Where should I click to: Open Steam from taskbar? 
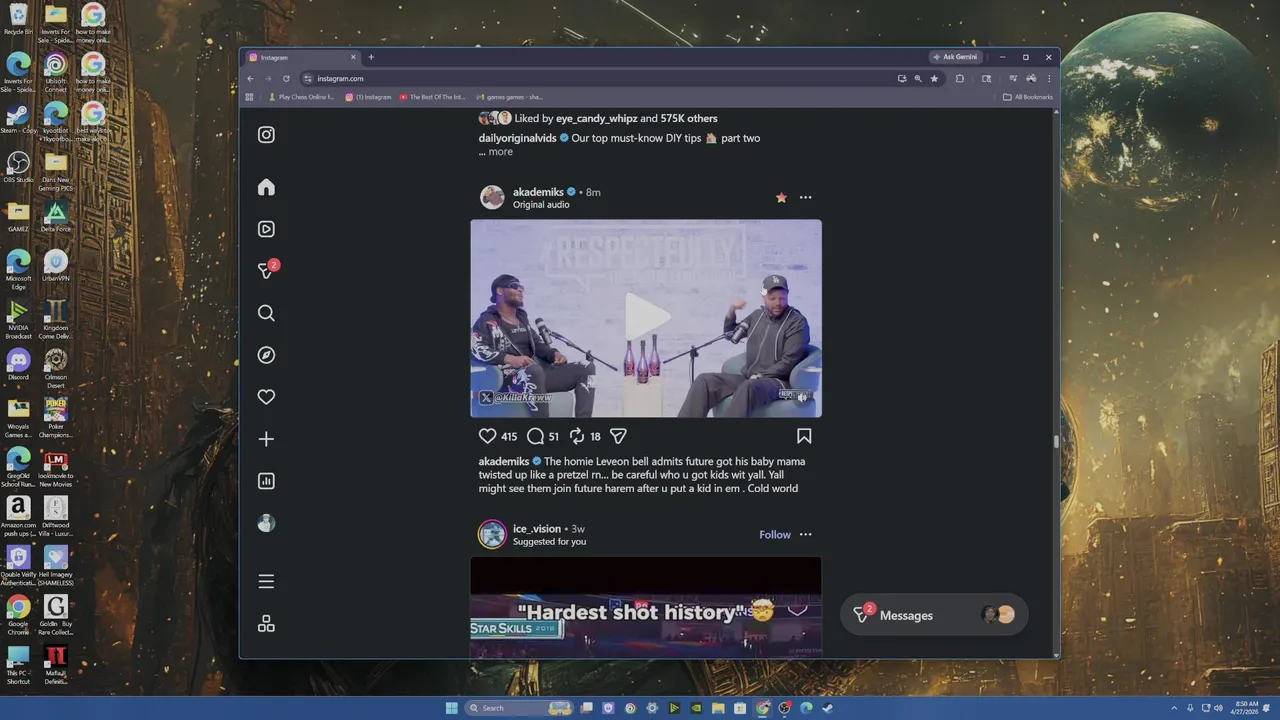pos(828,708)
